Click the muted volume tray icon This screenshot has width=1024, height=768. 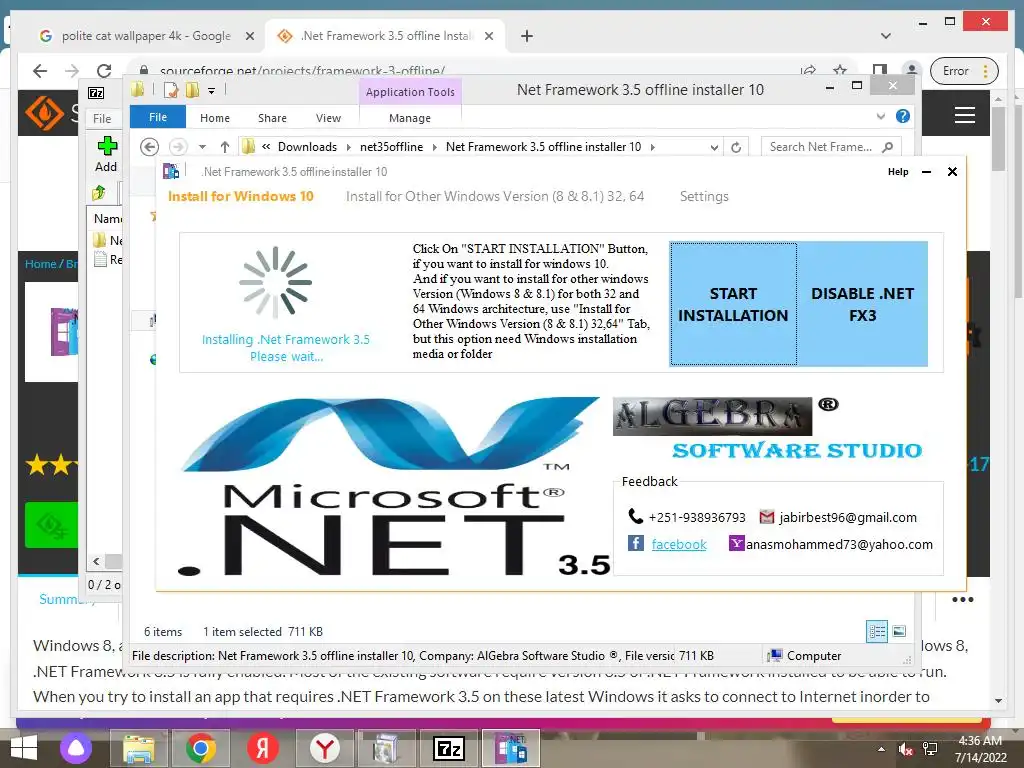(x=905, y=748)
